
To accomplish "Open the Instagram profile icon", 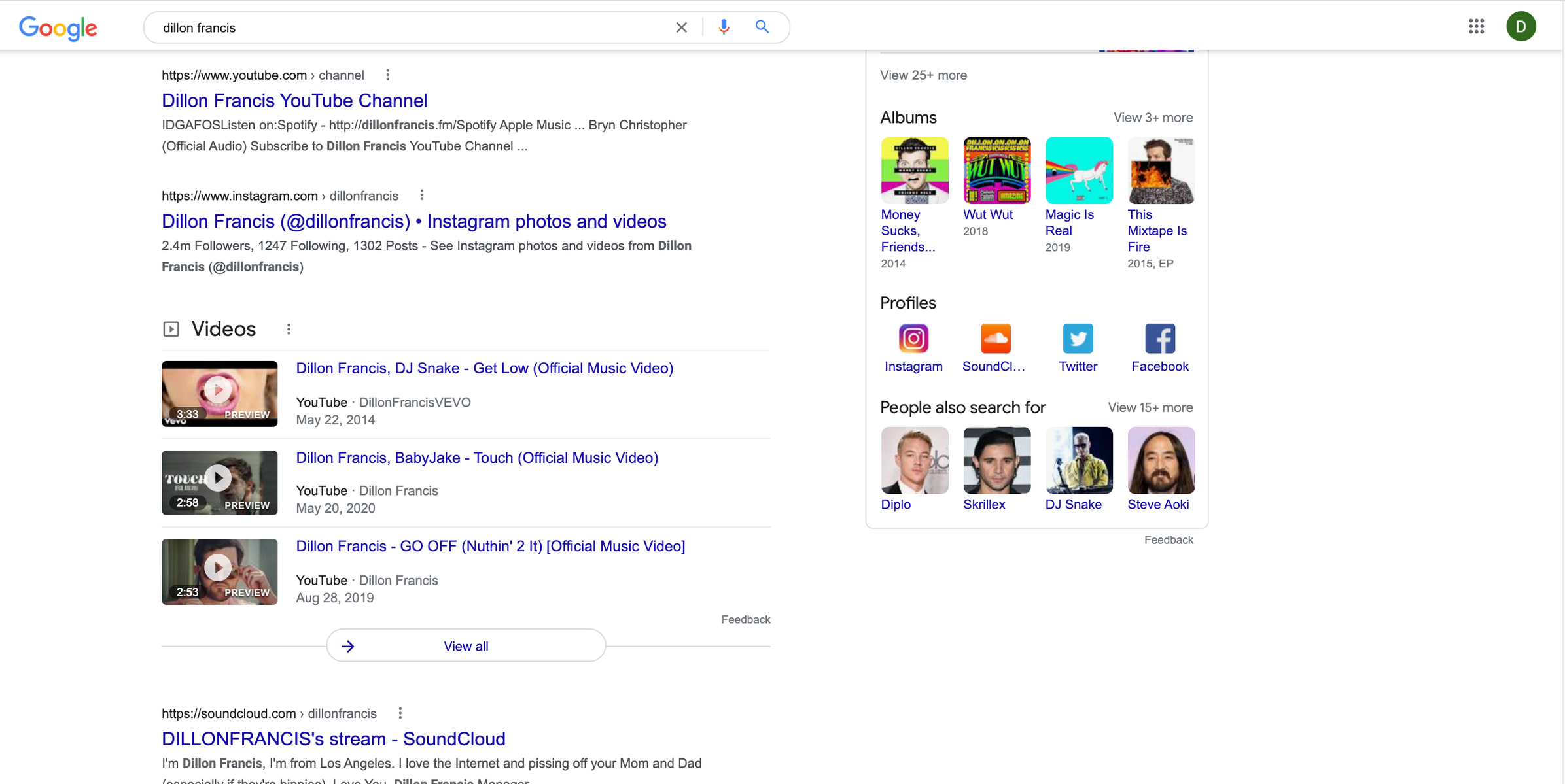I will point(913,338).
